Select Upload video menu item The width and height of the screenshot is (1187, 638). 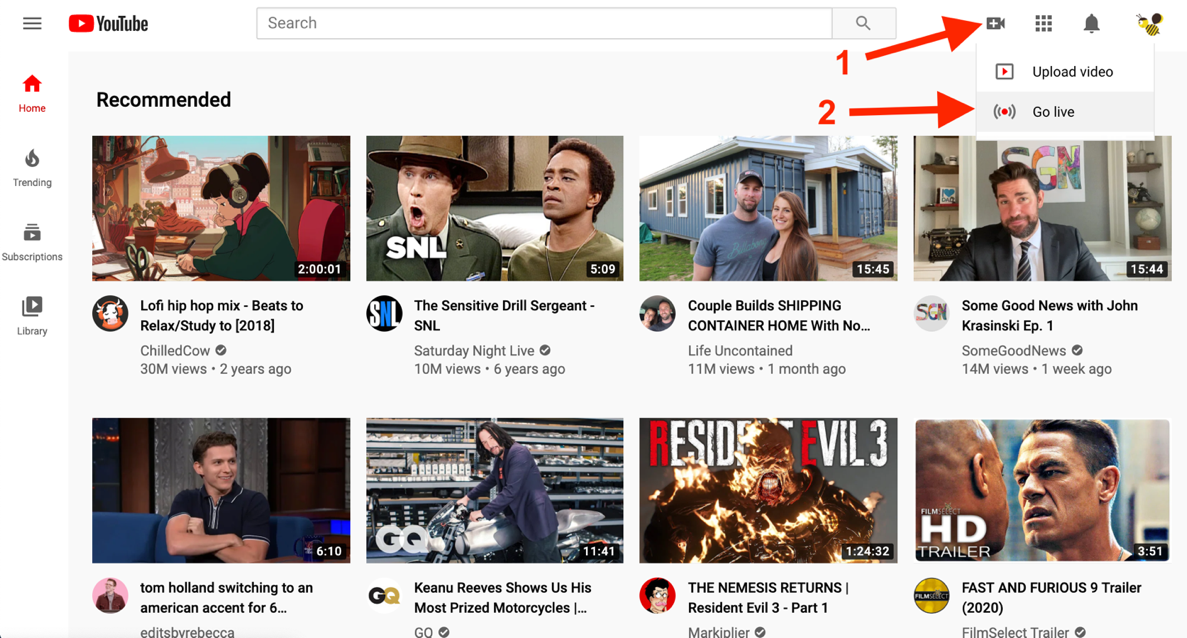1065,71
